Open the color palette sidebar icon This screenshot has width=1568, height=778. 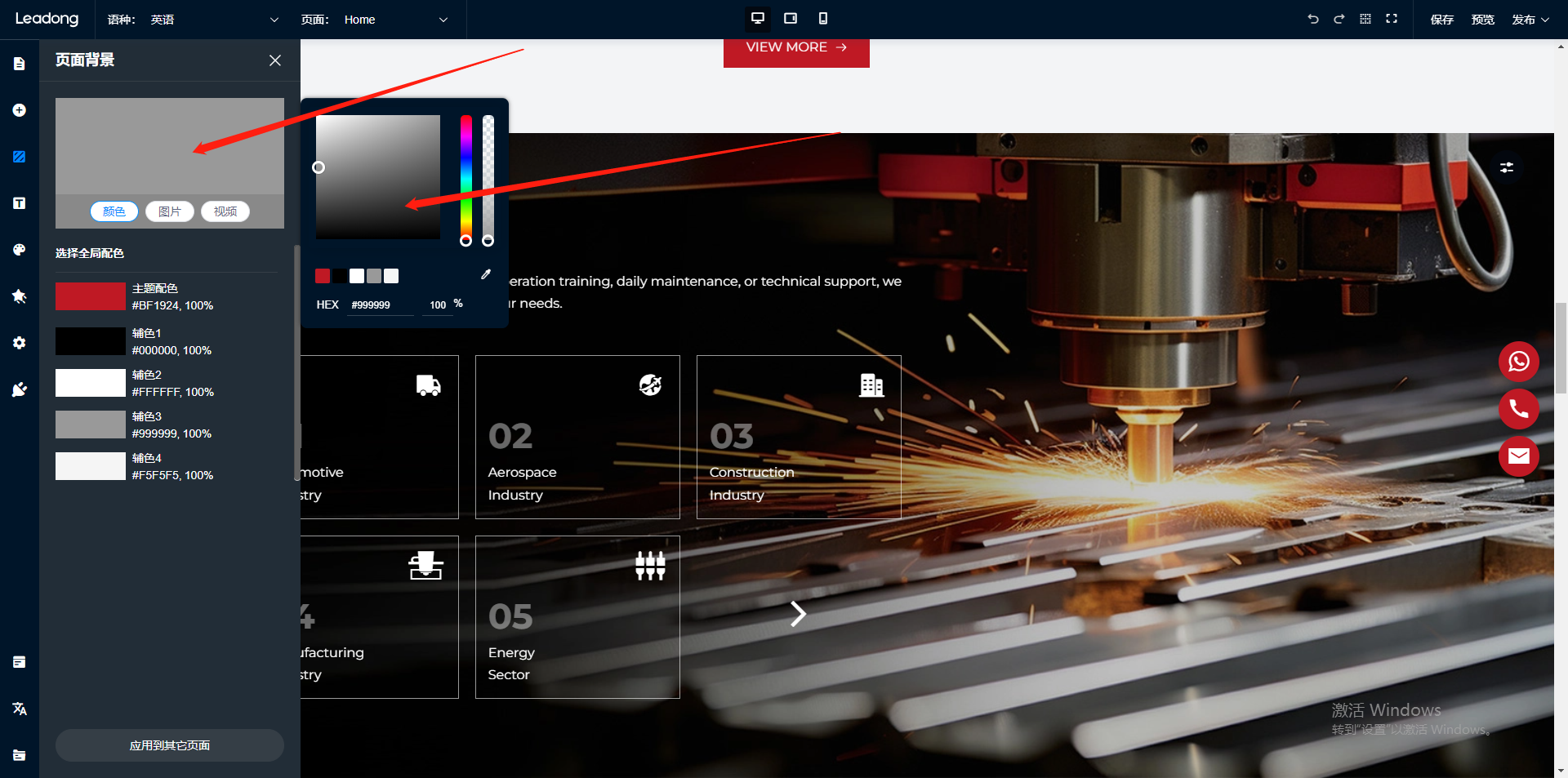point(20,250)
